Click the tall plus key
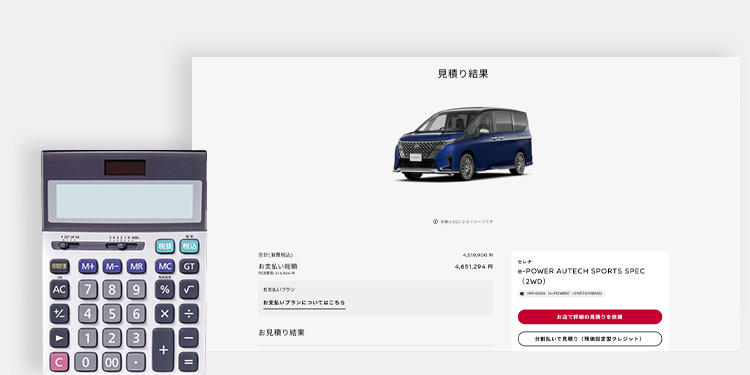 163,350
